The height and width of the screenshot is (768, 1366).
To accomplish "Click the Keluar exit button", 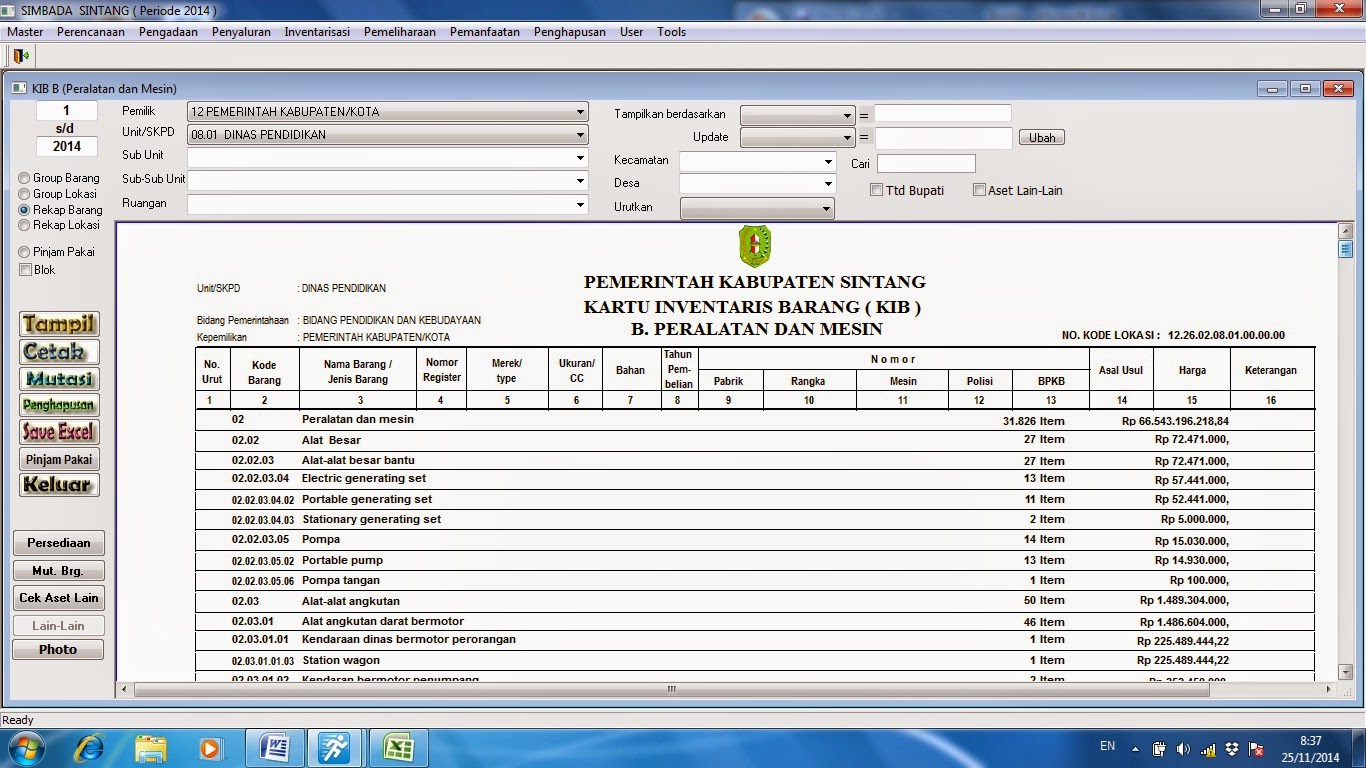I will [x=59, y=485].
